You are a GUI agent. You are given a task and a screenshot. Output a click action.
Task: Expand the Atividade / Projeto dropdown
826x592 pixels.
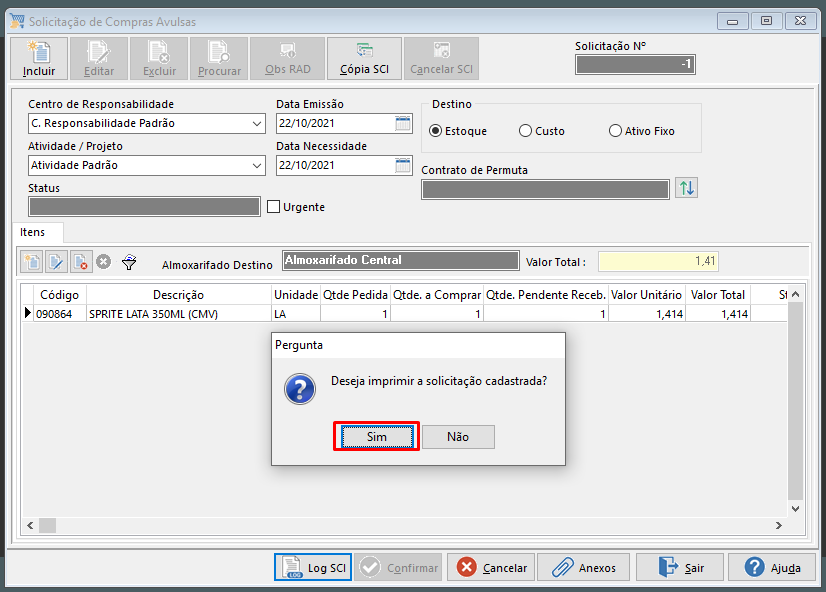(x=257, y=165)
